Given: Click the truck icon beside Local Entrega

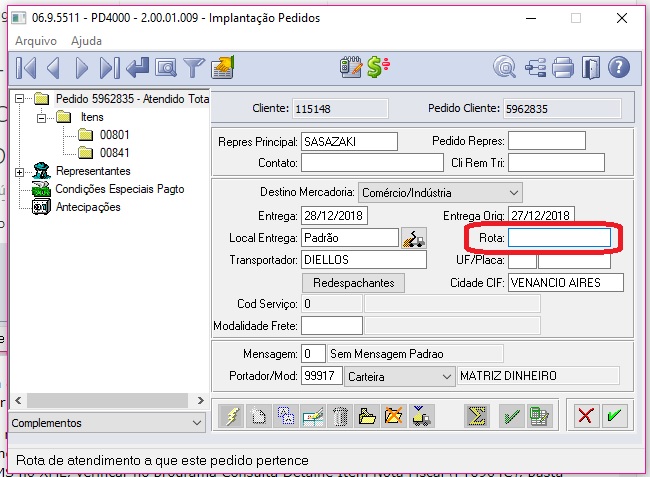Looking at the screenshot, I should point(414,238).
